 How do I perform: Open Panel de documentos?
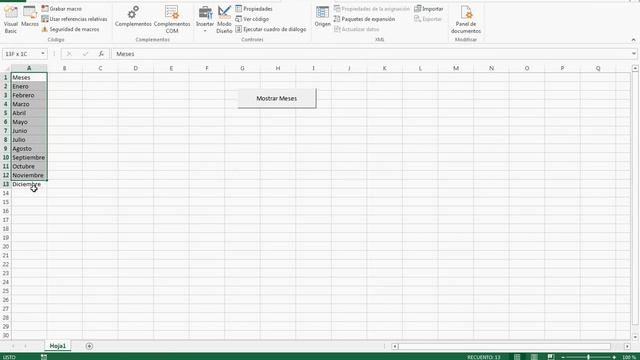pyautogui.click(x=466, y=20)
